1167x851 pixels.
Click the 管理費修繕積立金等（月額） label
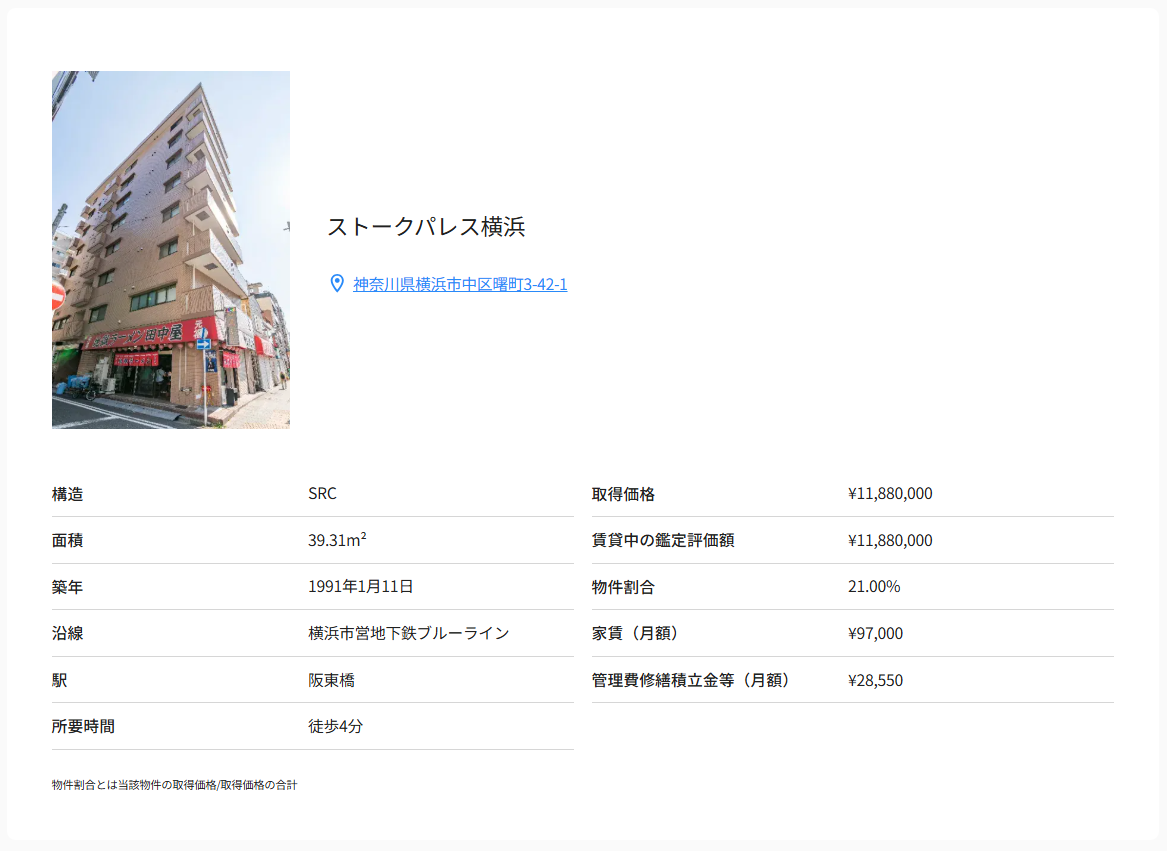692,681
